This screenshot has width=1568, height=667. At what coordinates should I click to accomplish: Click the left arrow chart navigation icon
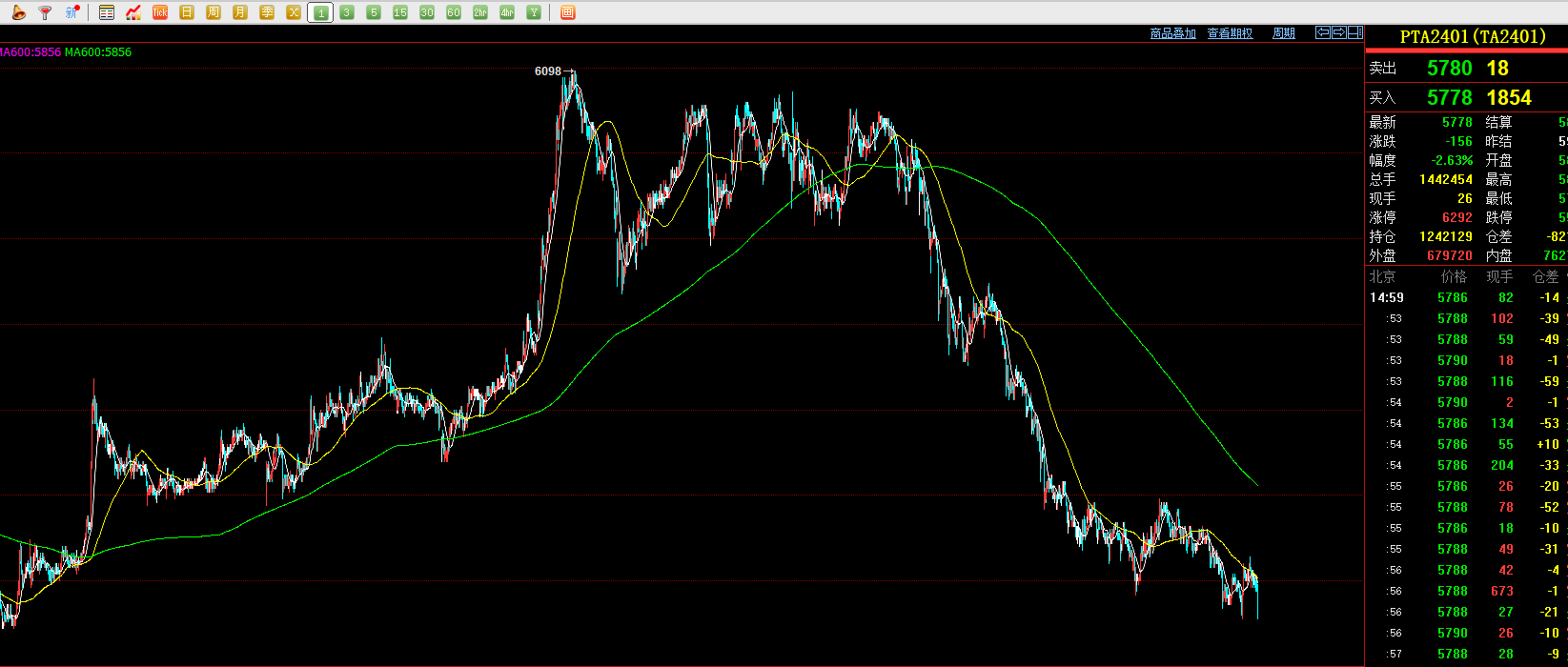[1323, 32]
